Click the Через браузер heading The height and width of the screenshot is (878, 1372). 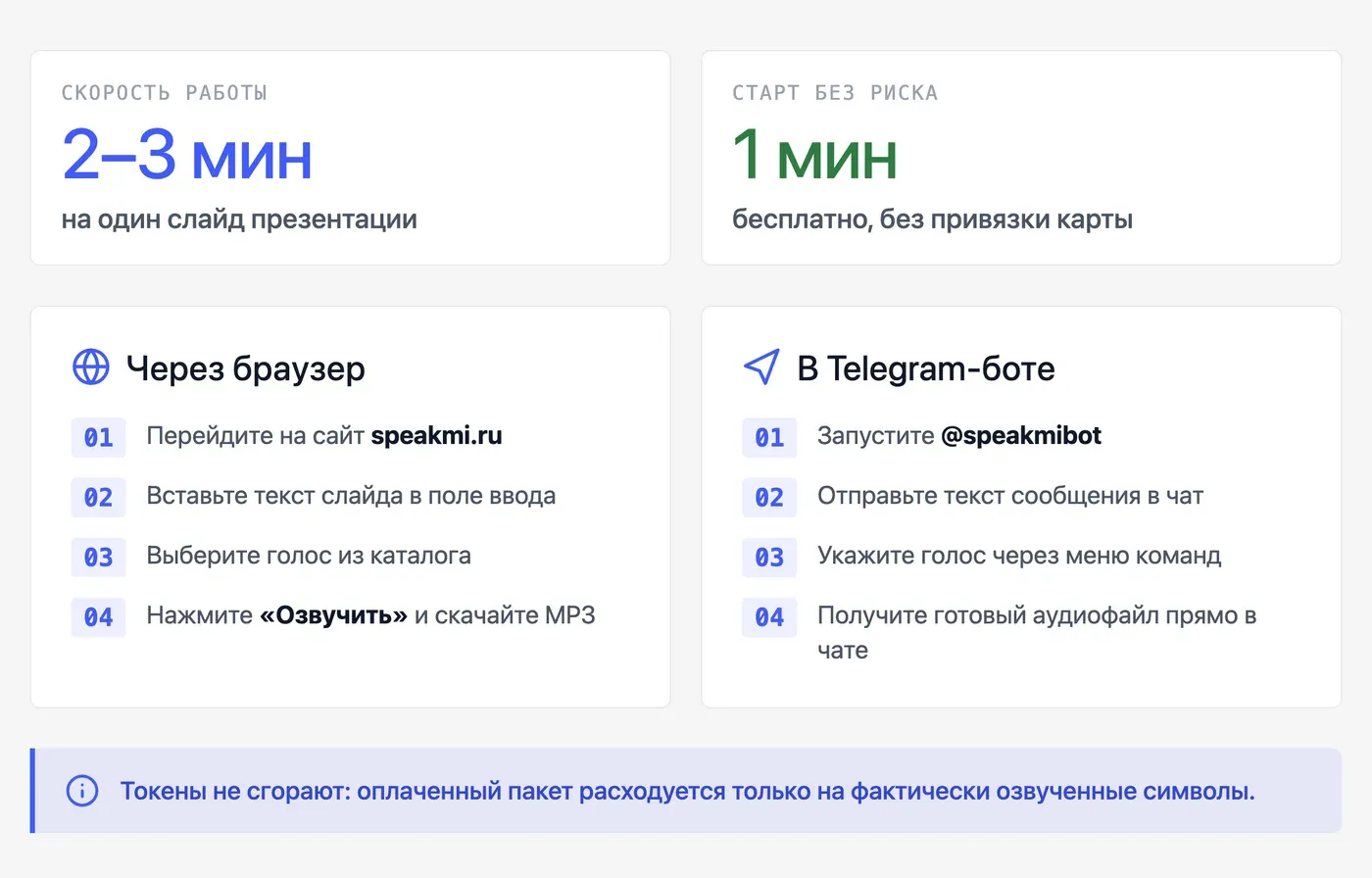click(x=246, y=368)
